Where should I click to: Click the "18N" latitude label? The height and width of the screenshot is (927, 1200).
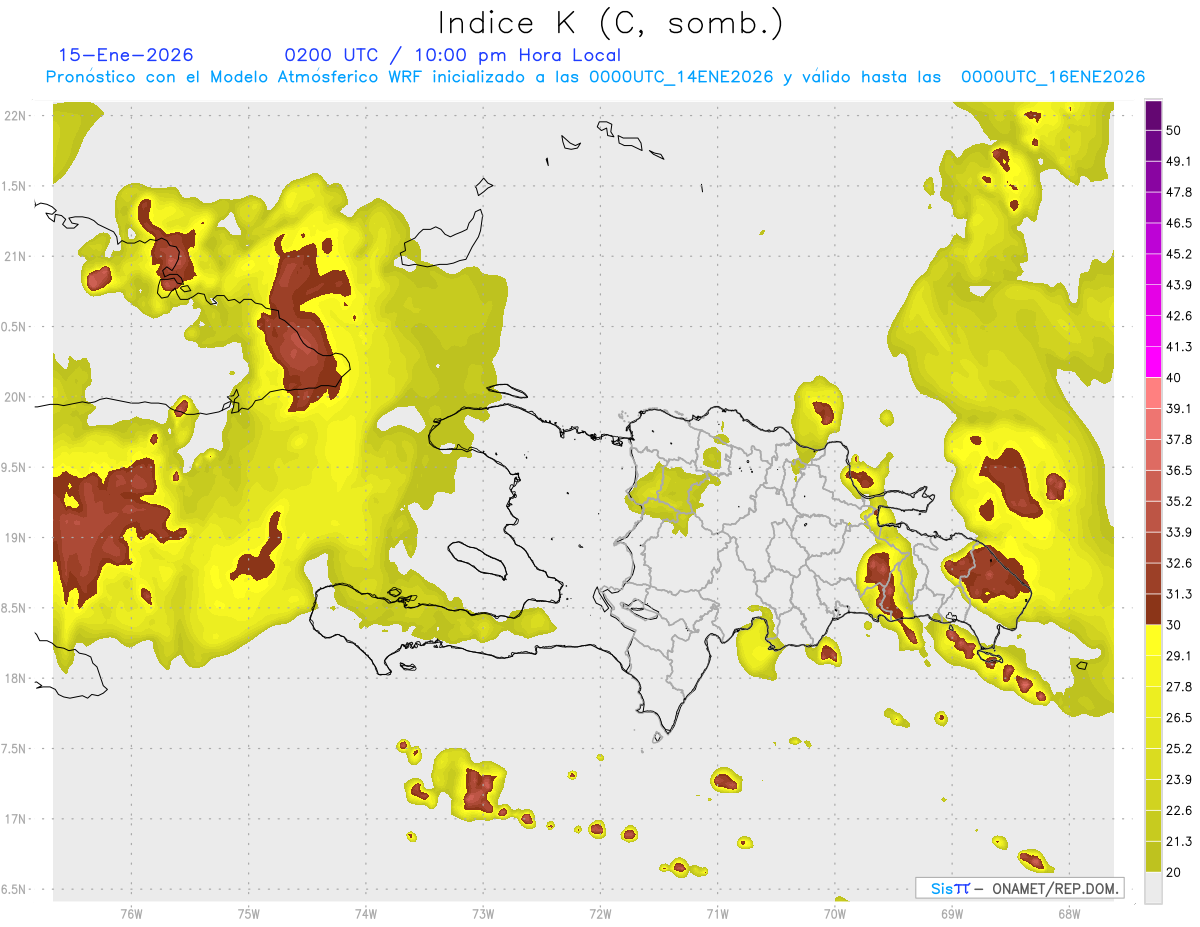tap(16, 678)
